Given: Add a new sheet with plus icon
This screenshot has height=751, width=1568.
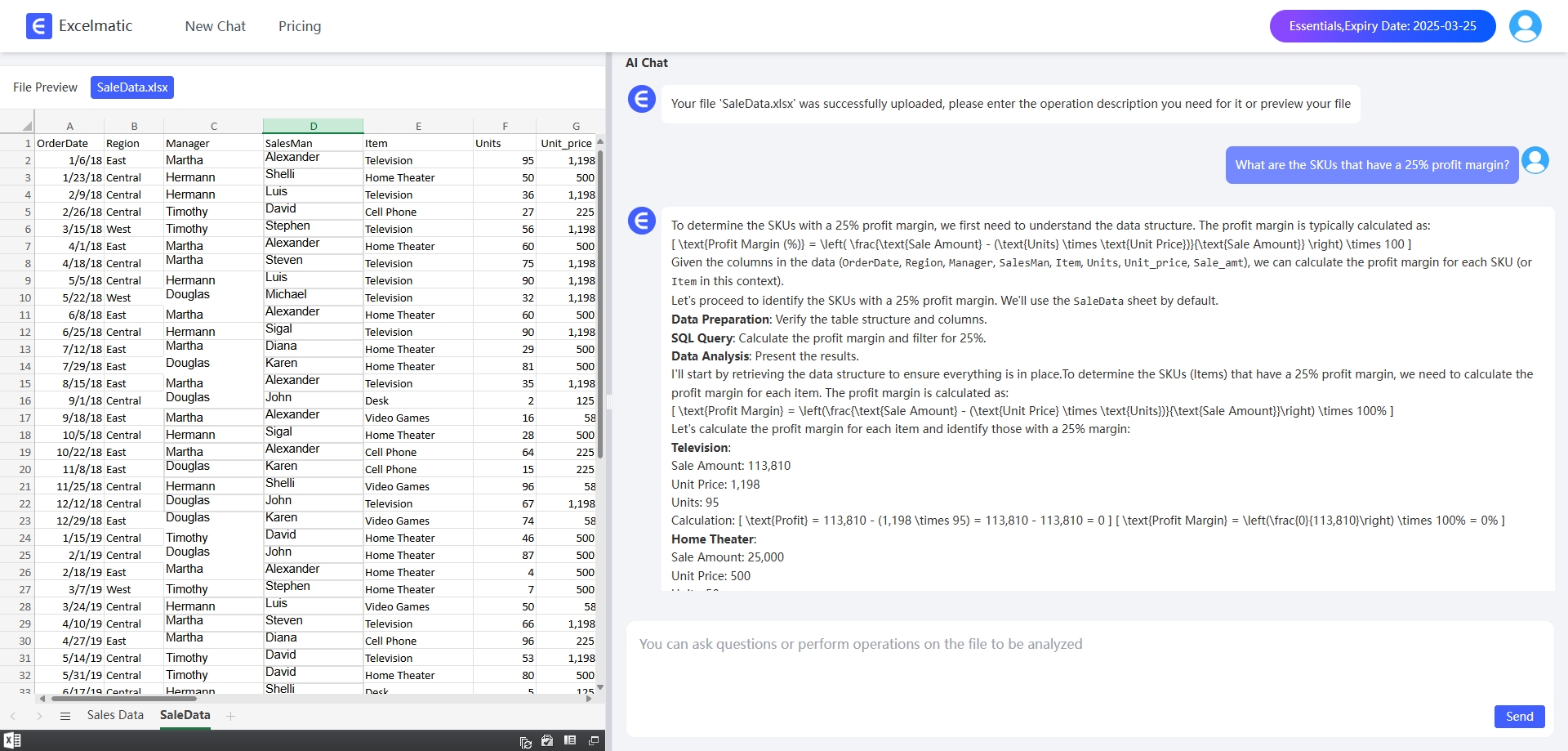Looking at the screenshot, I should pos(231,716).
